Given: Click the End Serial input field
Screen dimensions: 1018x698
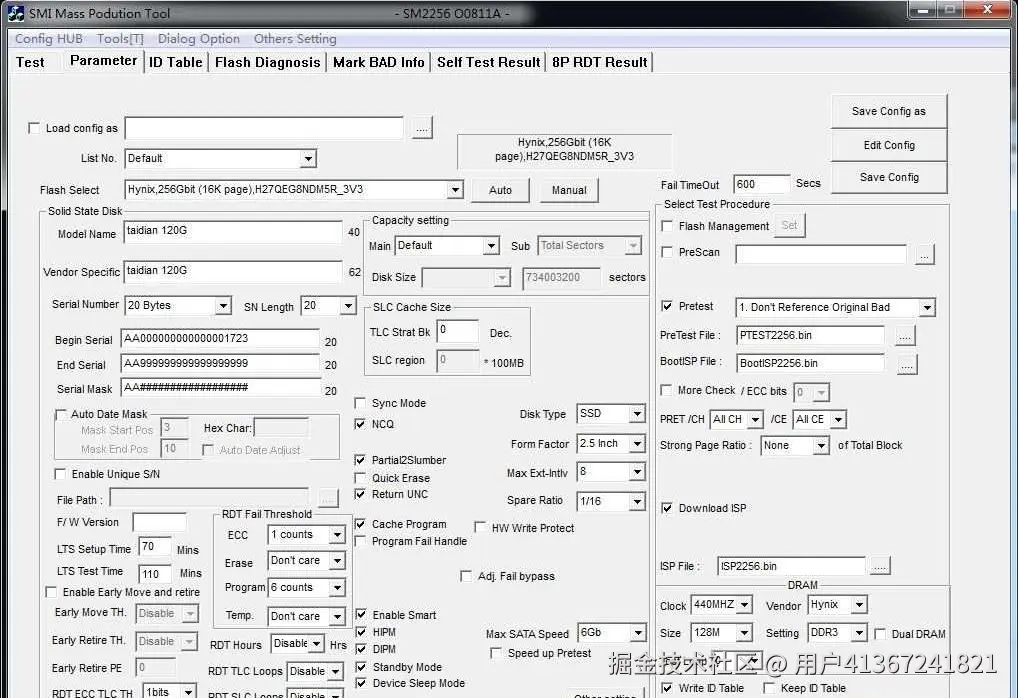Looking at the screenshot, I should pyautogui.click(x=220, y=363).
